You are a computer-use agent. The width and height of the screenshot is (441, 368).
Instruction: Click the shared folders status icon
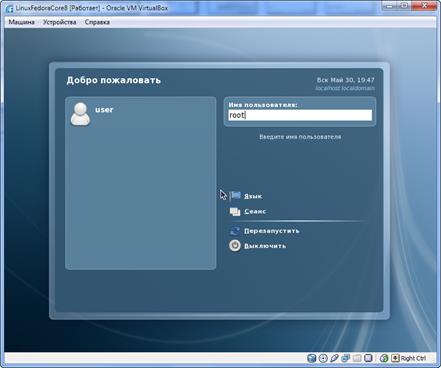[357, 358]
